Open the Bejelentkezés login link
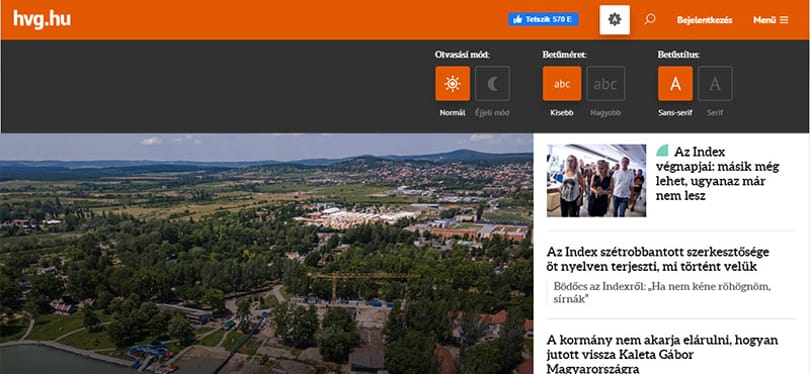This screenshot has width=810, height=374. point(705,20)
